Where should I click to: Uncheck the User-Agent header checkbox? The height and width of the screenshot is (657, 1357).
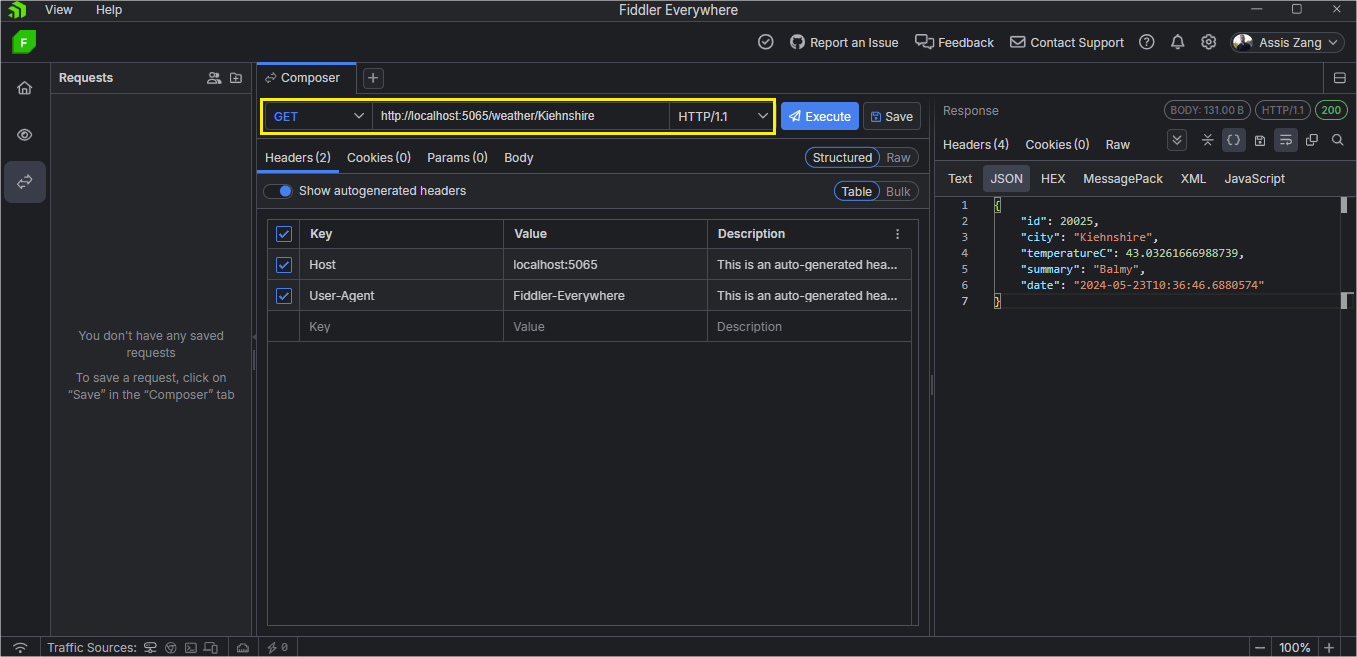[x=284, y=296]
